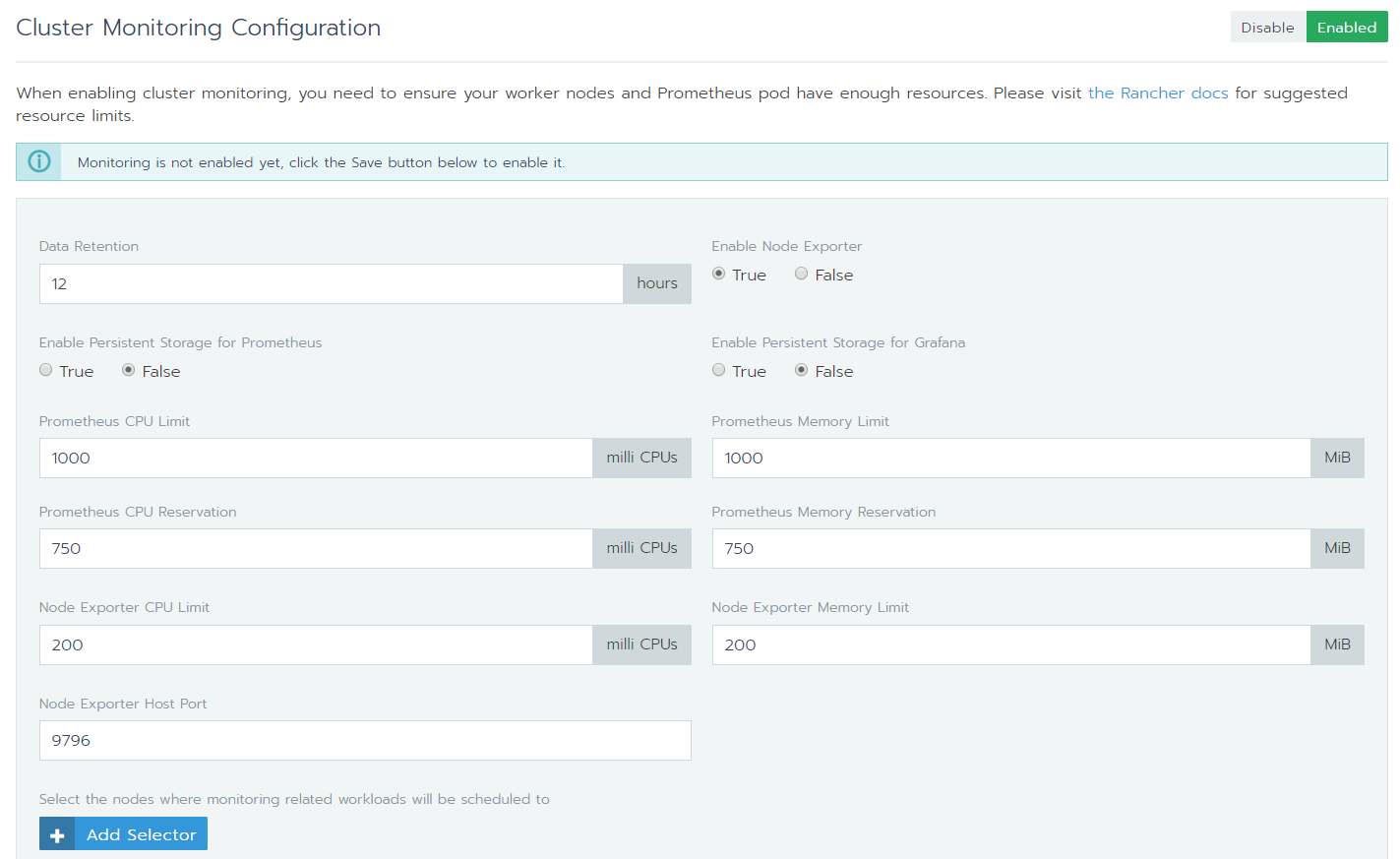Click into Prometheus Memory Limit input
The height and width of the screenshot is (859, 1400).
click(x=1010, y=459)
